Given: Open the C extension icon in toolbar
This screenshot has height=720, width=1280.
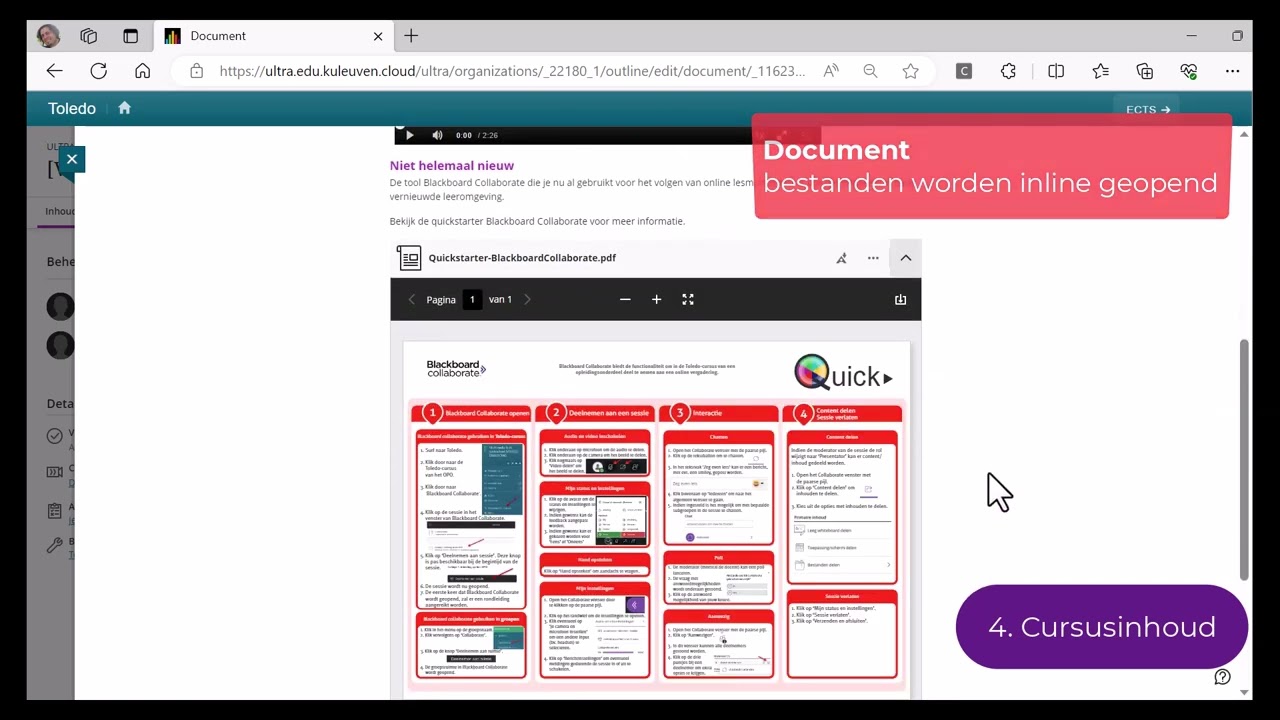Looking at the screenshot, I should click(964, 71).
